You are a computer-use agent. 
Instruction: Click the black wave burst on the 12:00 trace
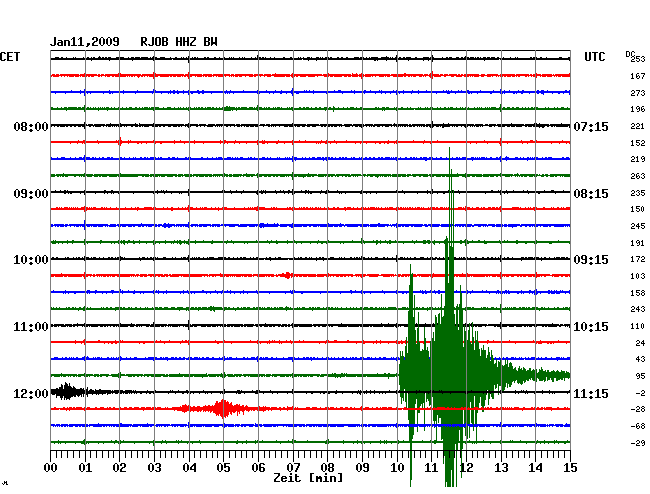point(68,391)
